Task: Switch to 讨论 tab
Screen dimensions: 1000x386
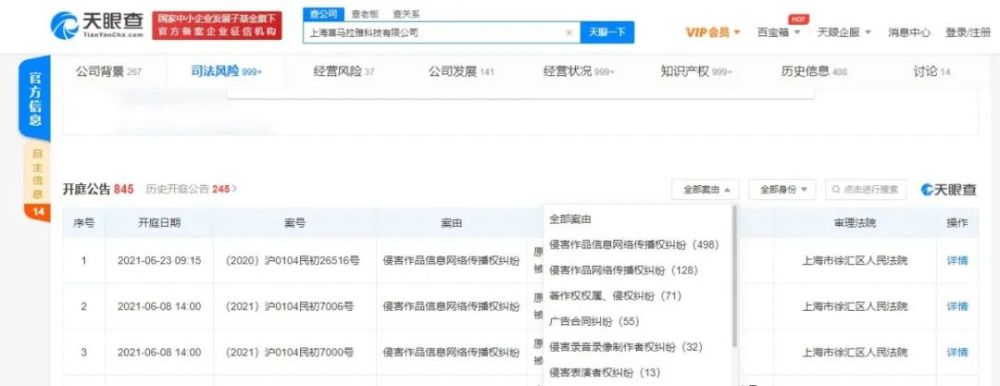Action: [x=931, y=71]
